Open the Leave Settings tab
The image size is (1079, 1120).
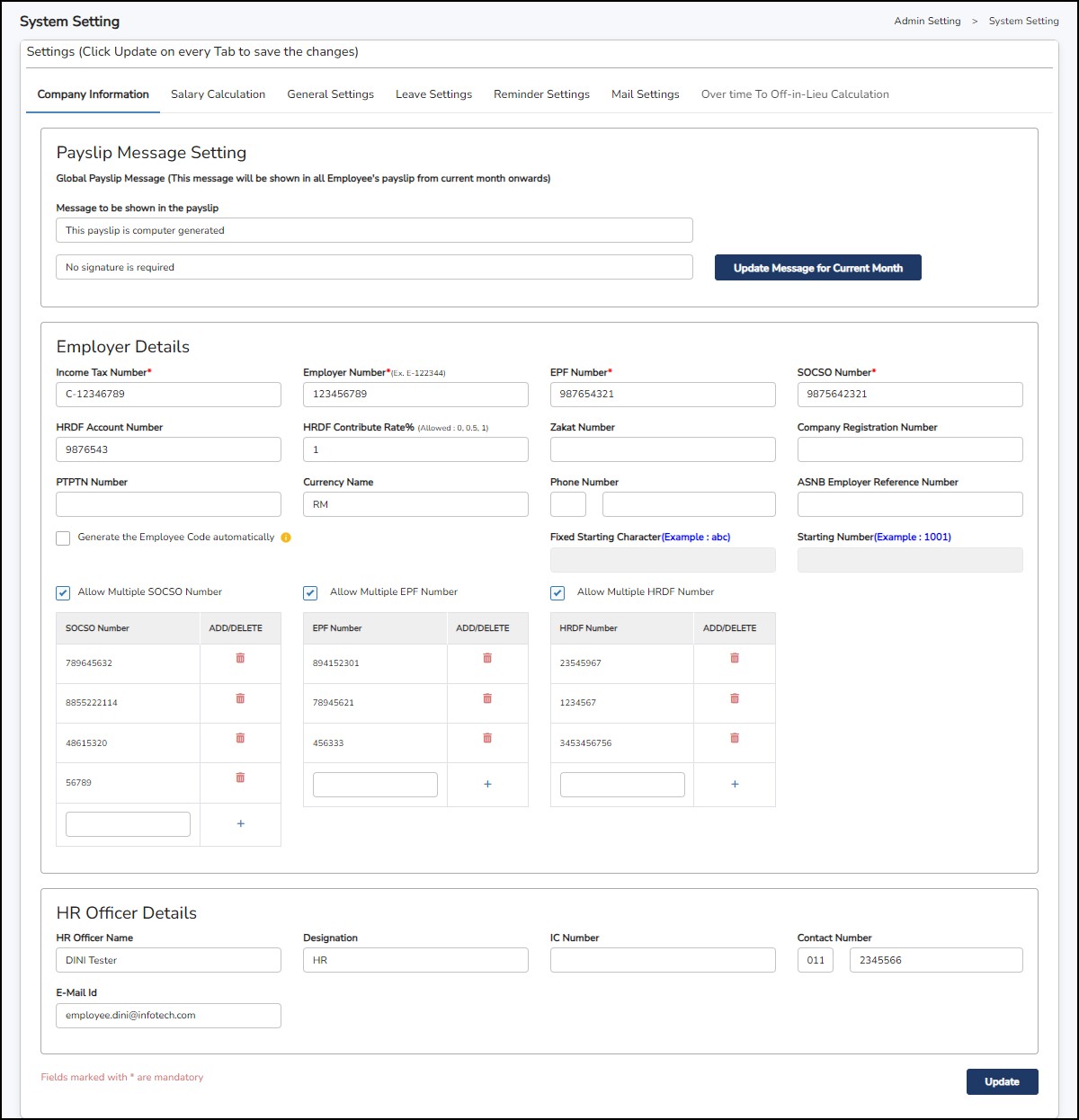[x=433, y=94]
